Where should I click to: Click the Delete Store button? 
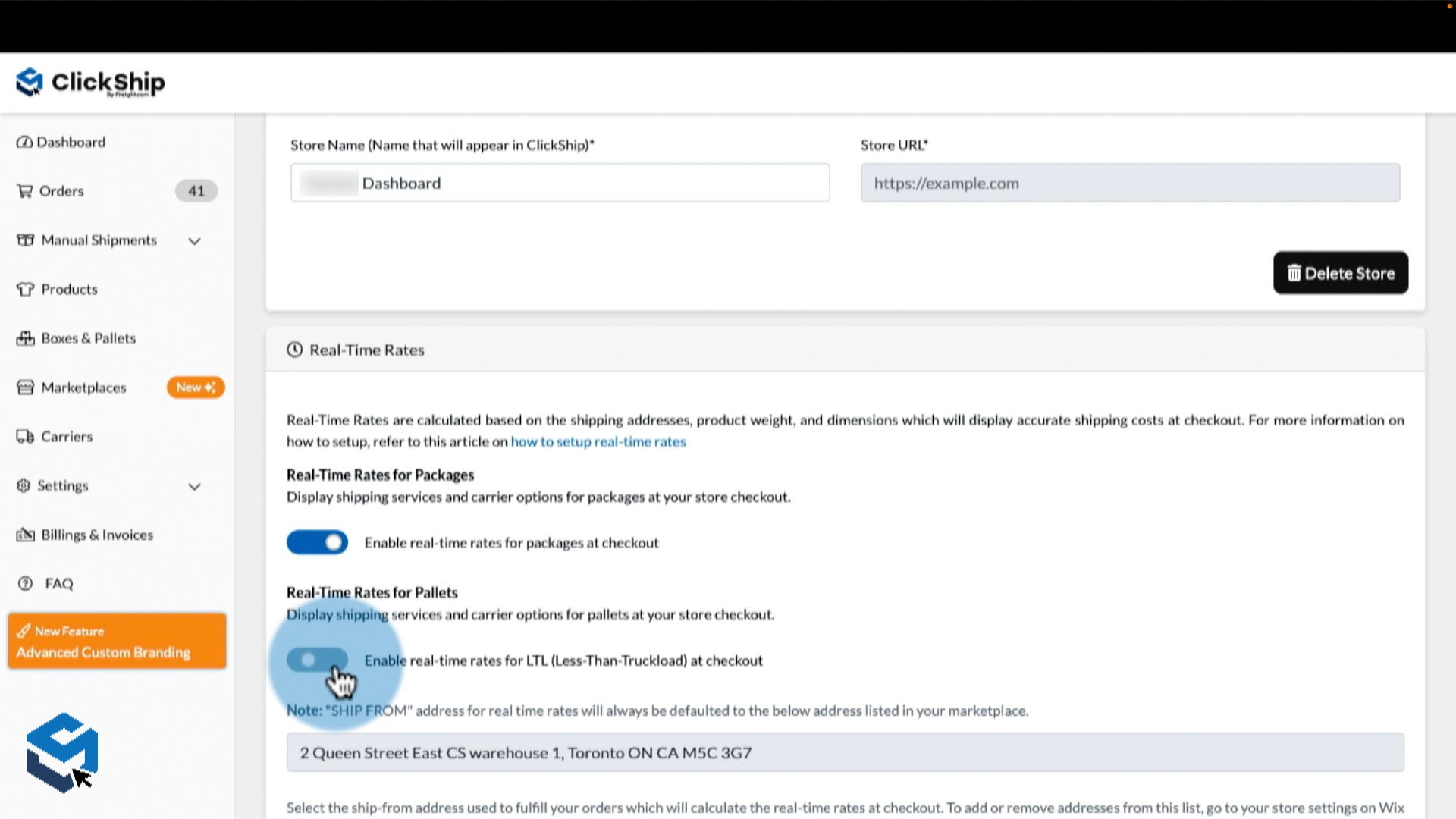(1340, 272)
